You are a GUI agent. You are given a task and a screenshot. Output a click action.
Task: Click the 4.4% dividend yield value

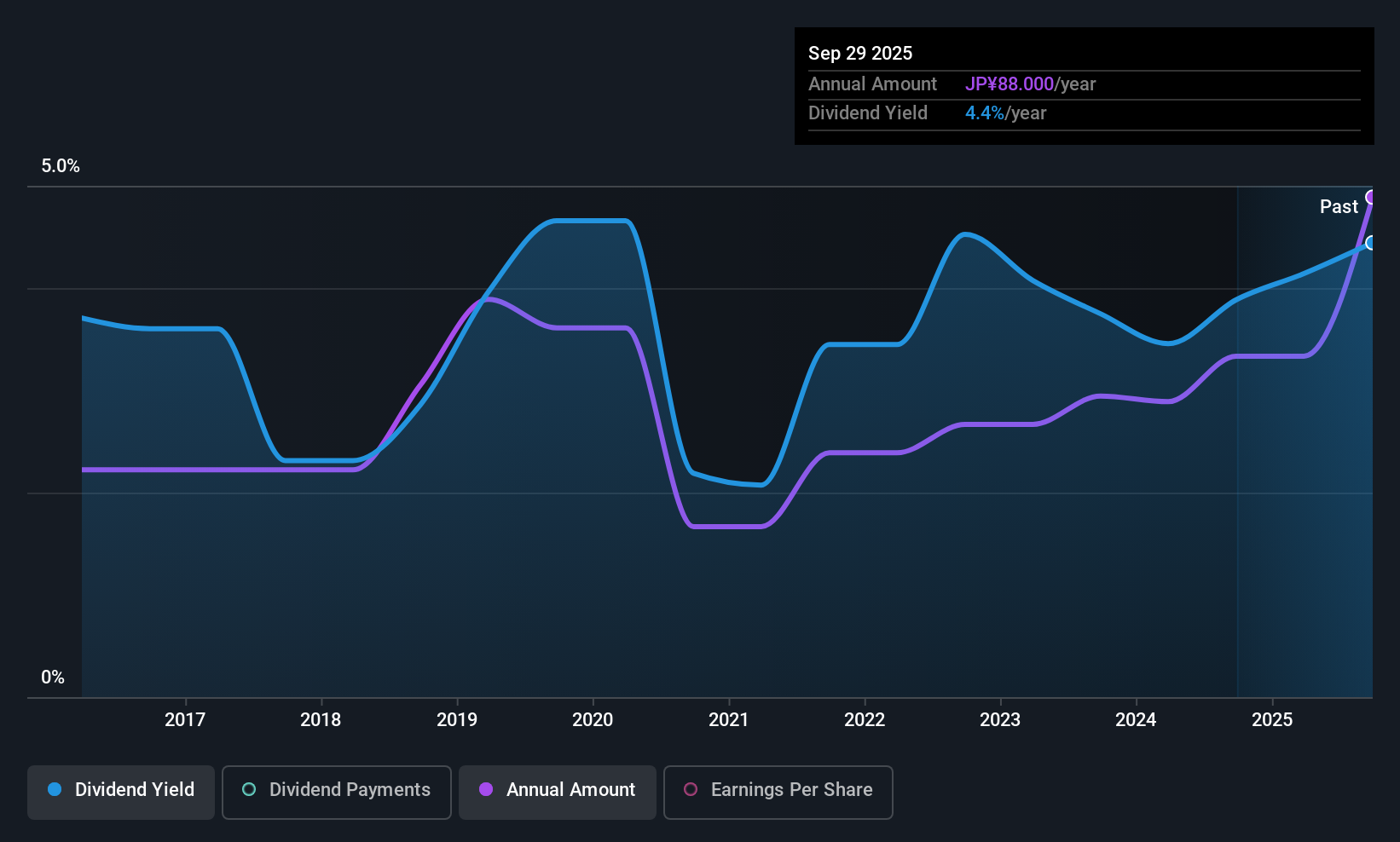(x=985, y=112)
